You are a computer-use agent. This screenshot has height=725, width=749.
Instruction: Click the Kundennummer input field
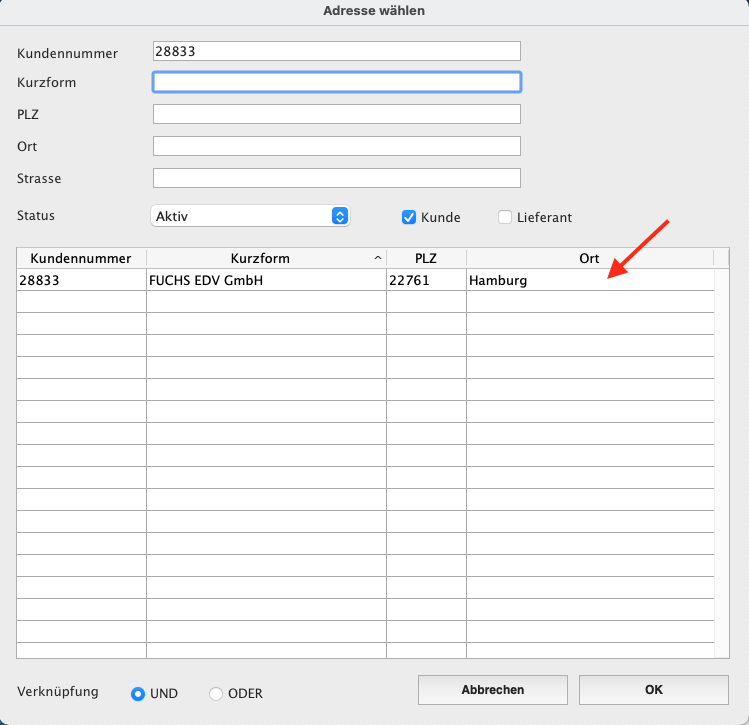336,51
